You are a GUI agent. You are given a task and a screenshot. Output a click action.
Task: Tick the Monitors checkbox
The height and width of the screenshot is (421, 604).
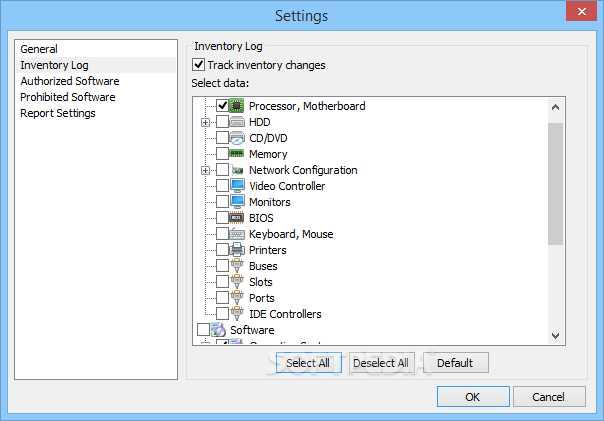click(222, 201)
